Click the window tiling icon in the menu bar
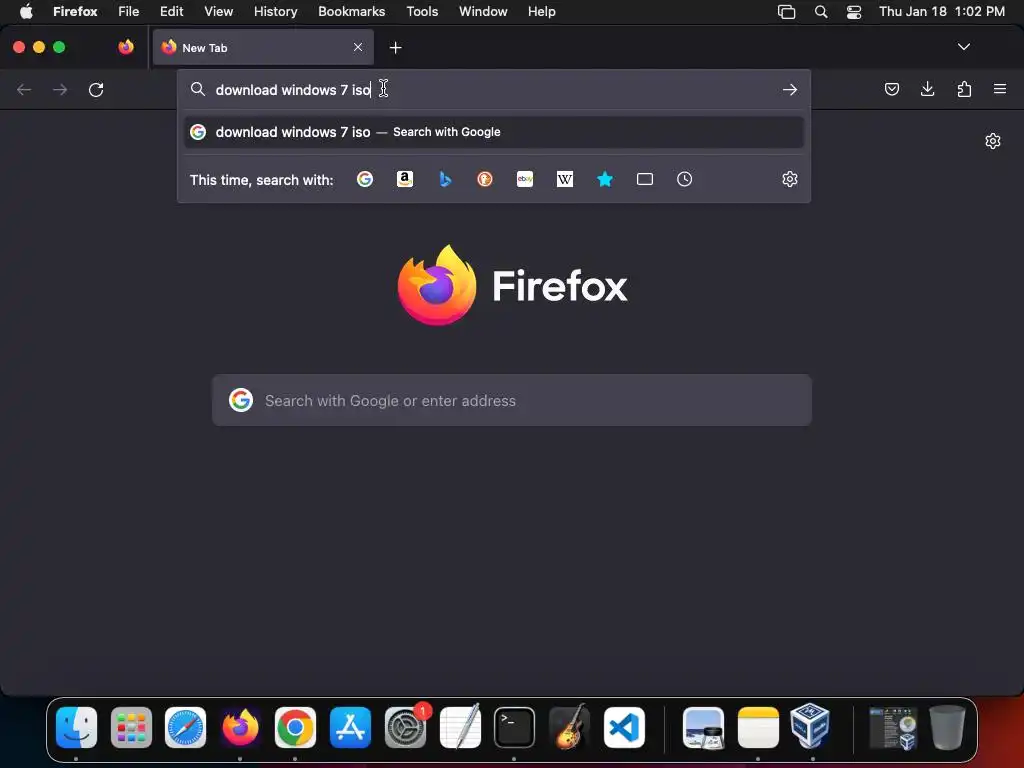 click(x=786, y=12)
